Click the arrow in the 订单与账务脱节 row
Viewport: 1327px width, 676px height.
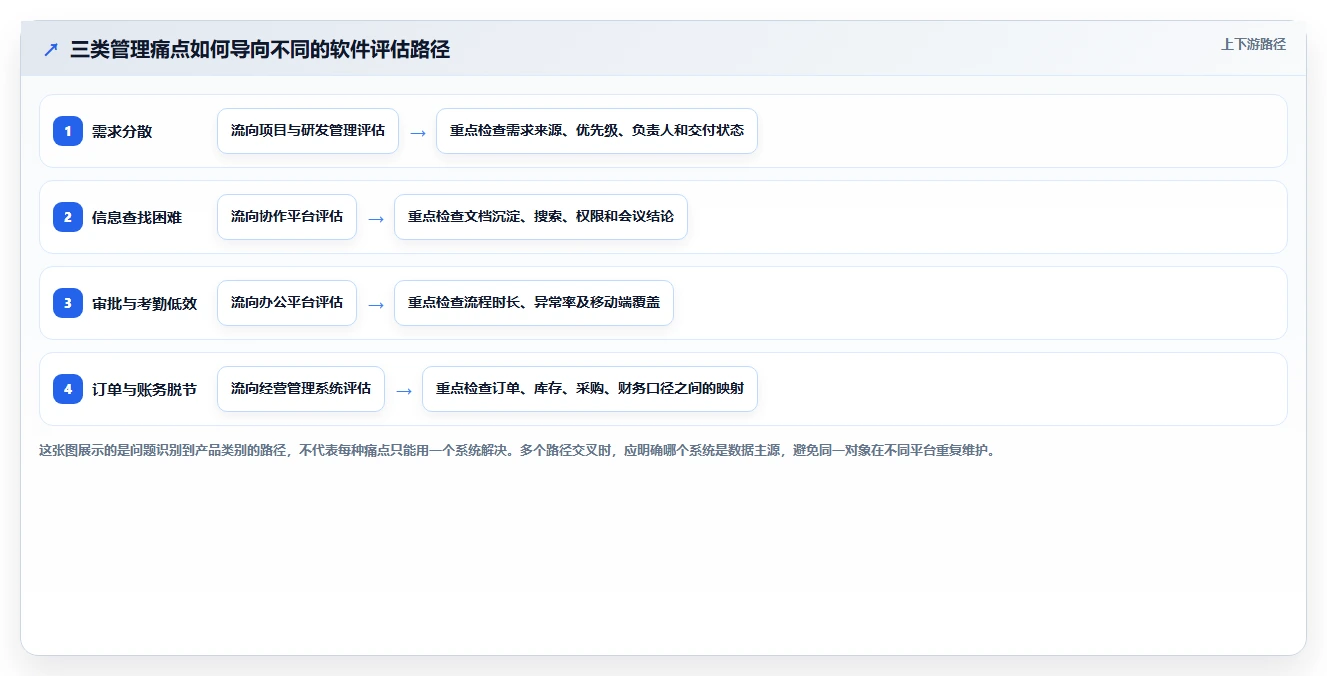404,390
